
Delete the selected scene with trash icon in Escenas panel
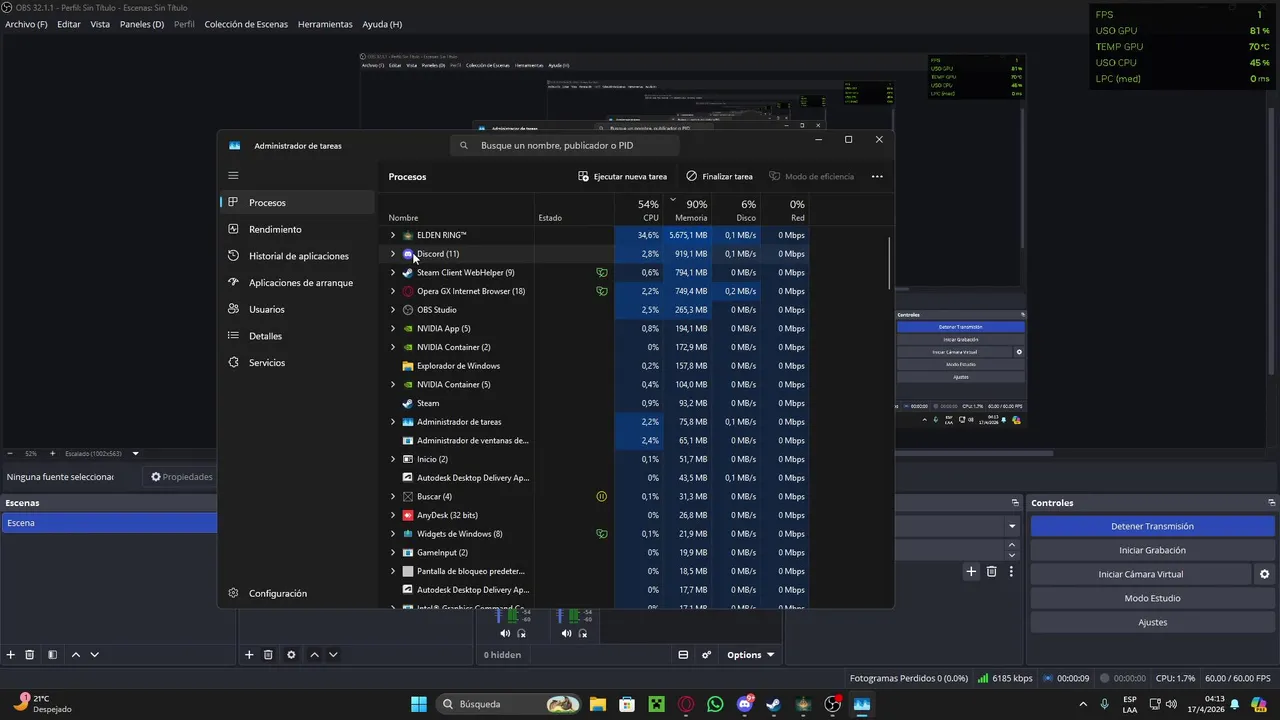pos(30,655)
